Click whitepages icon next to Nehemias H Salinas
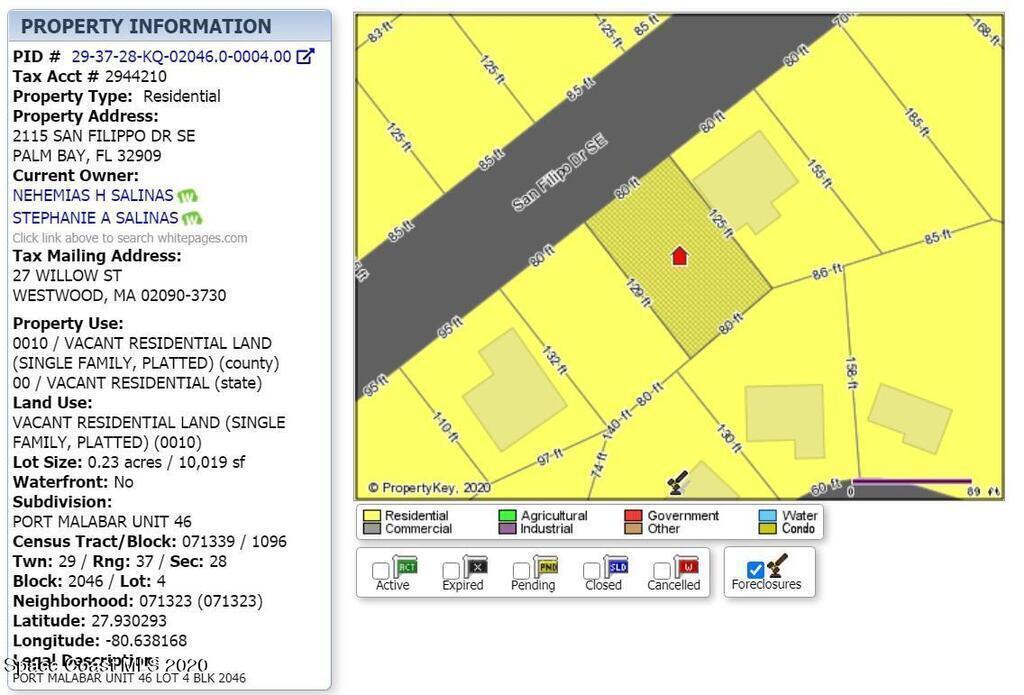Screen dimensions: 1024x695 [x=188, y=196]
